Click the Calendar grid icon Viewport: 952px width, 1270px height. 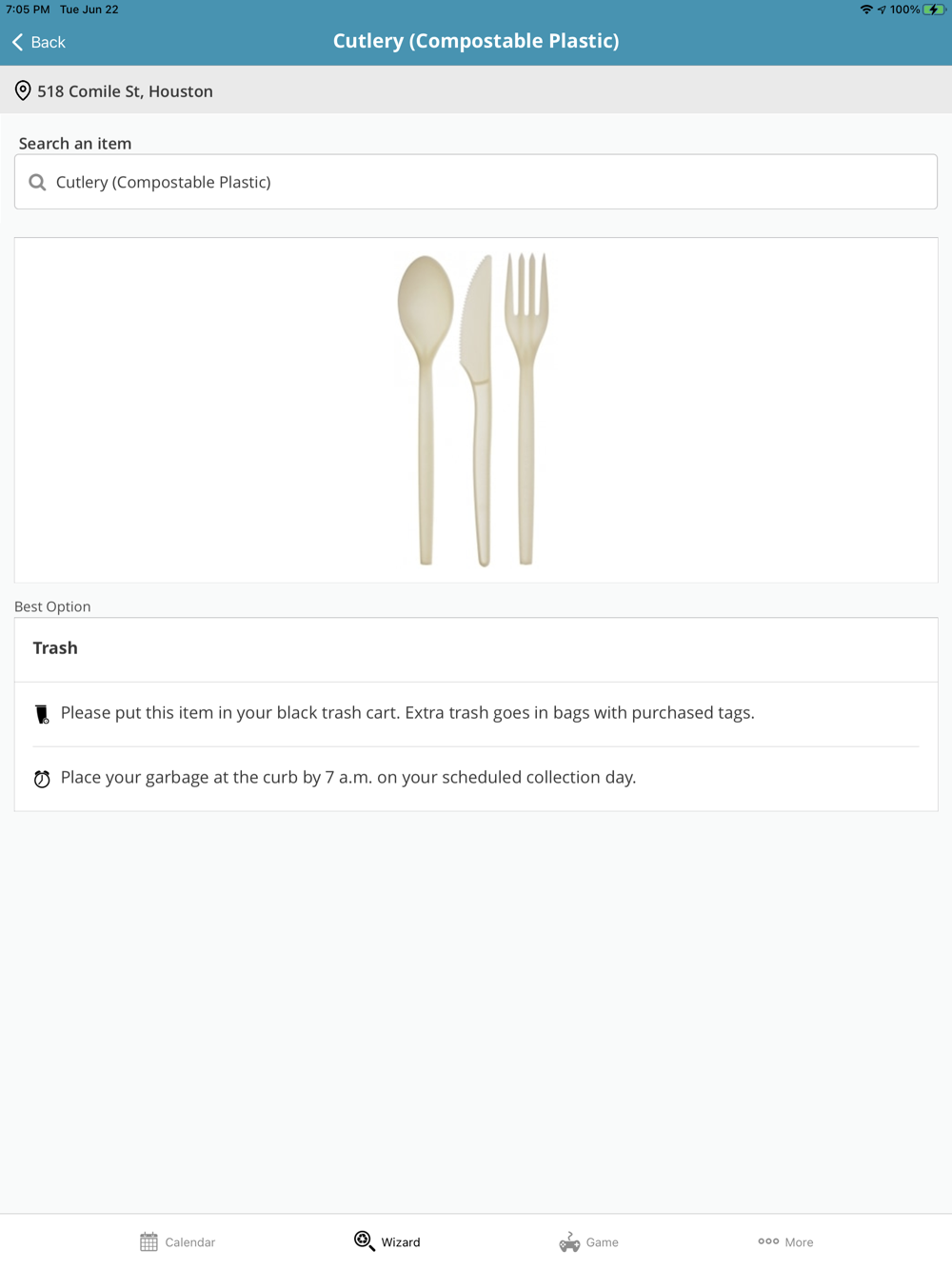(149, 1241)
